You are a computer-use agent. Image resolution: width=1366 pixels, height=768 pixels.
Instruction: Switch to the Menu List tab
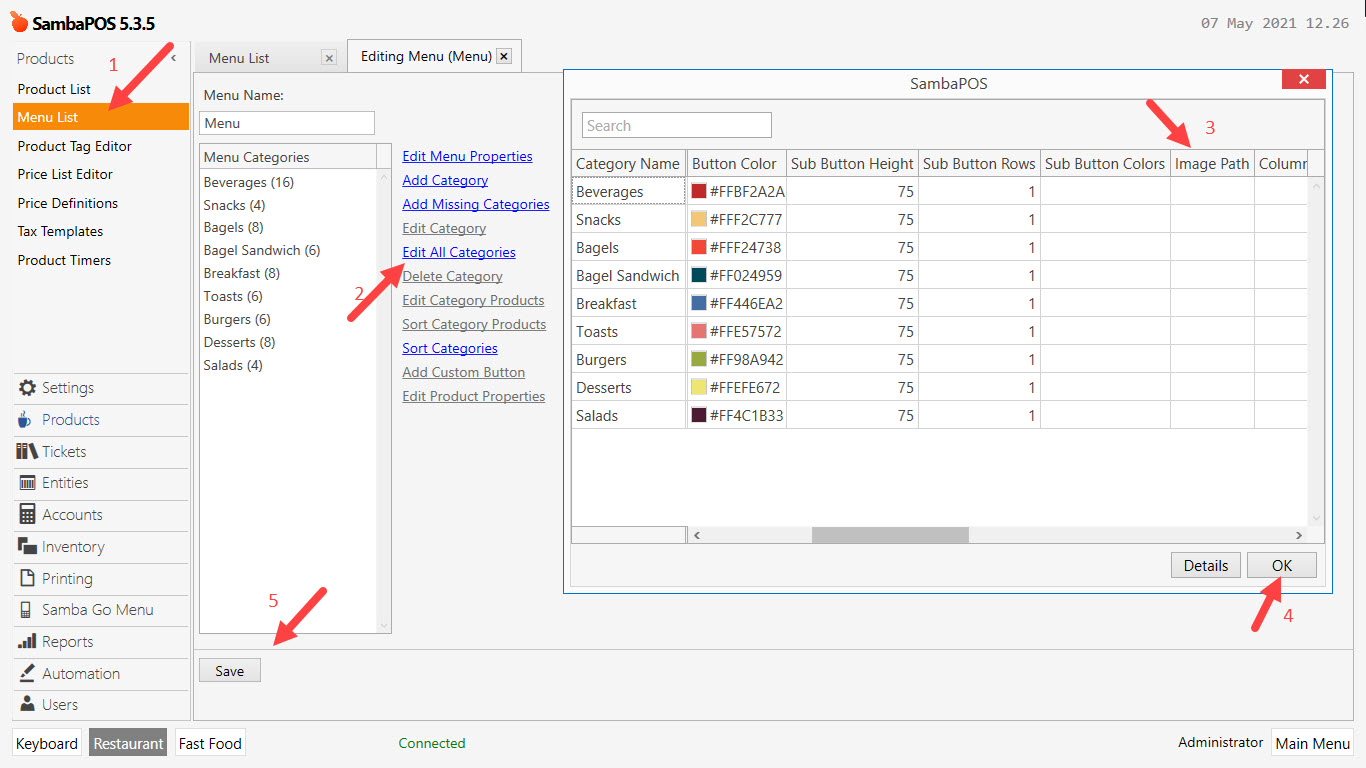pyautogui.click(x=238, y=57)
